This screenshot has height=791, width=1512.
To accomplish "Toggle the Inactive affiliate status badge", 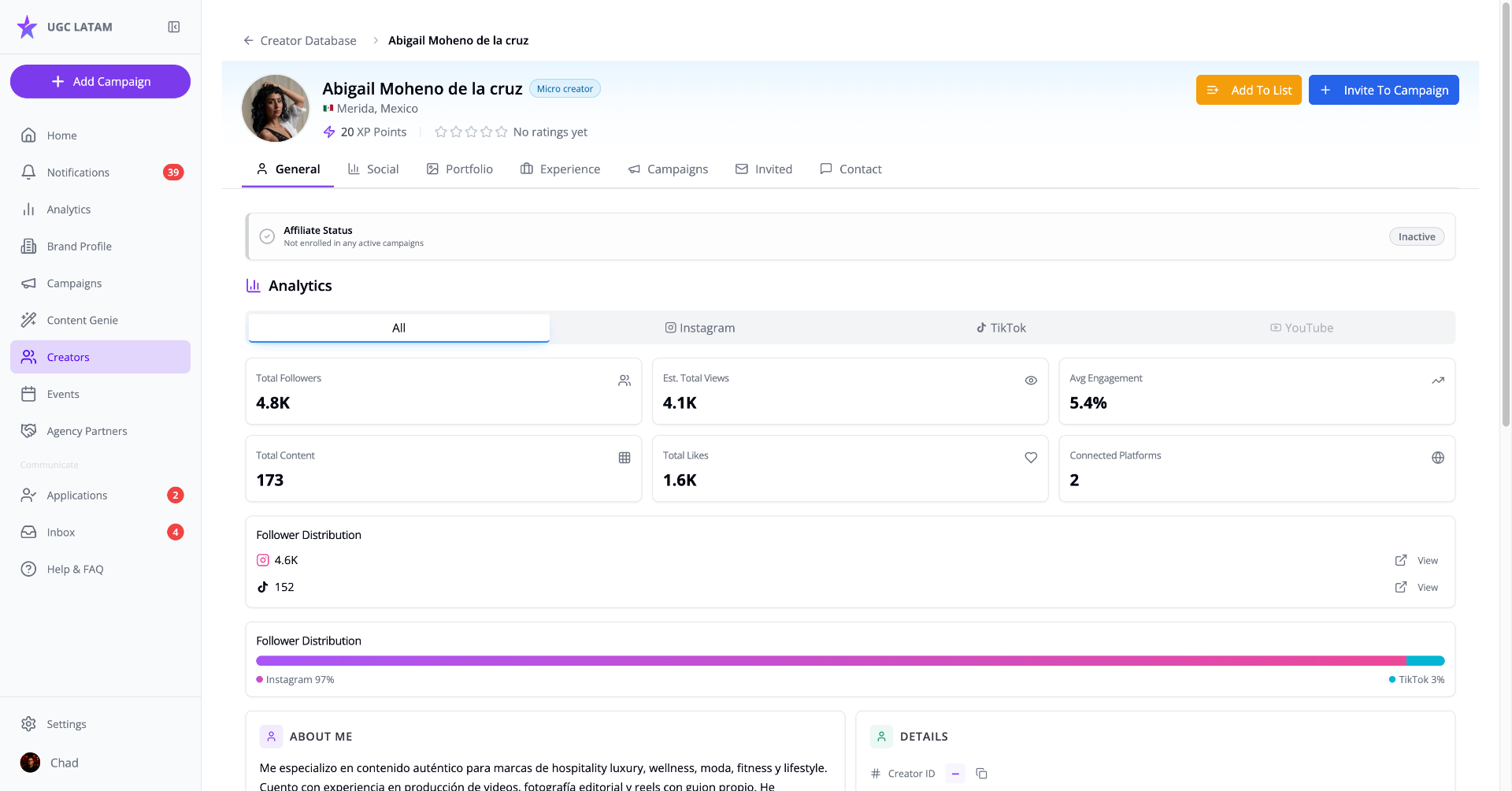I will coord(1417,236).
